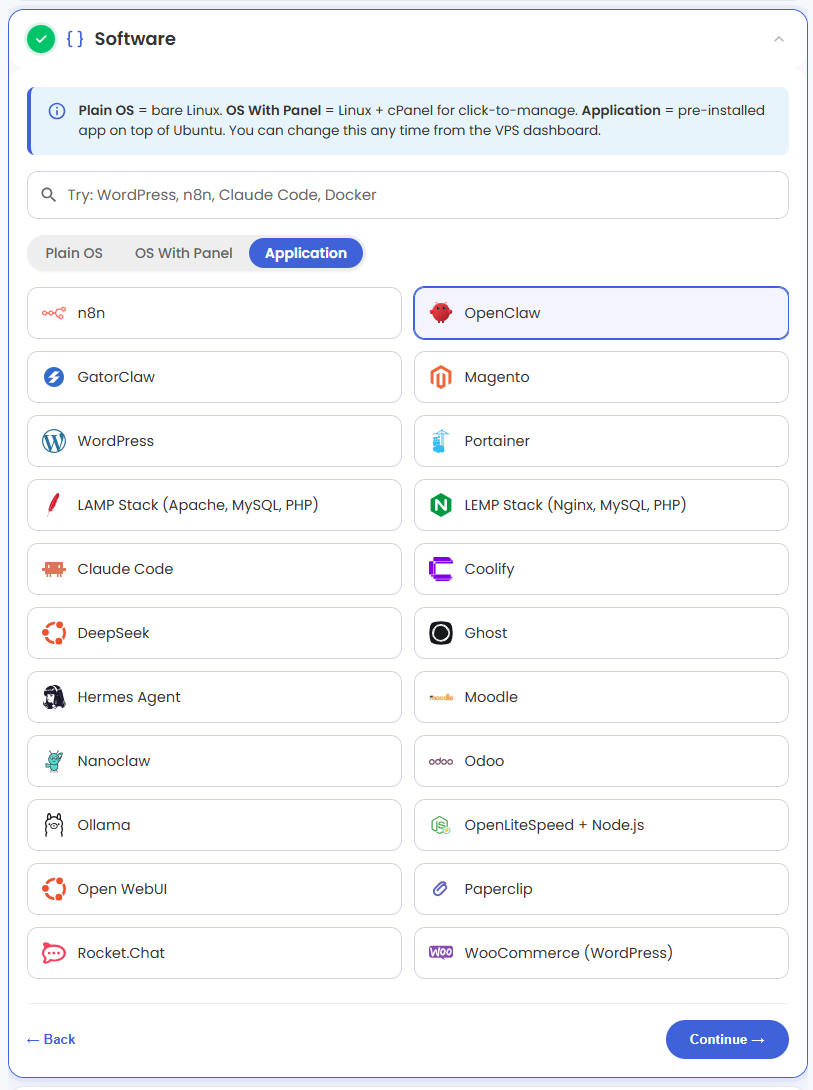Click the search magnifier icon
This screenshot has height=1090, width=813.
coord(48,195)
